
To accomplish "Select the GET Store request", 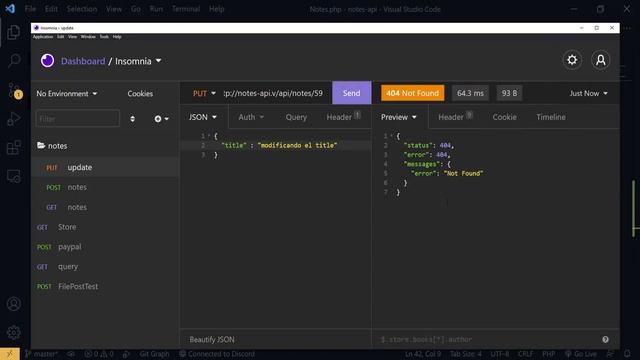I will point(105,227).
